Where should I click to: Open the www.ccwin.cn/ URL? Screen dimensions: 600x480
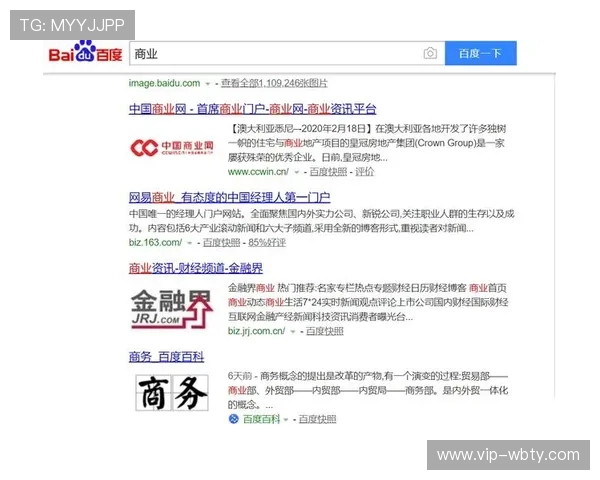coord(258,172)
